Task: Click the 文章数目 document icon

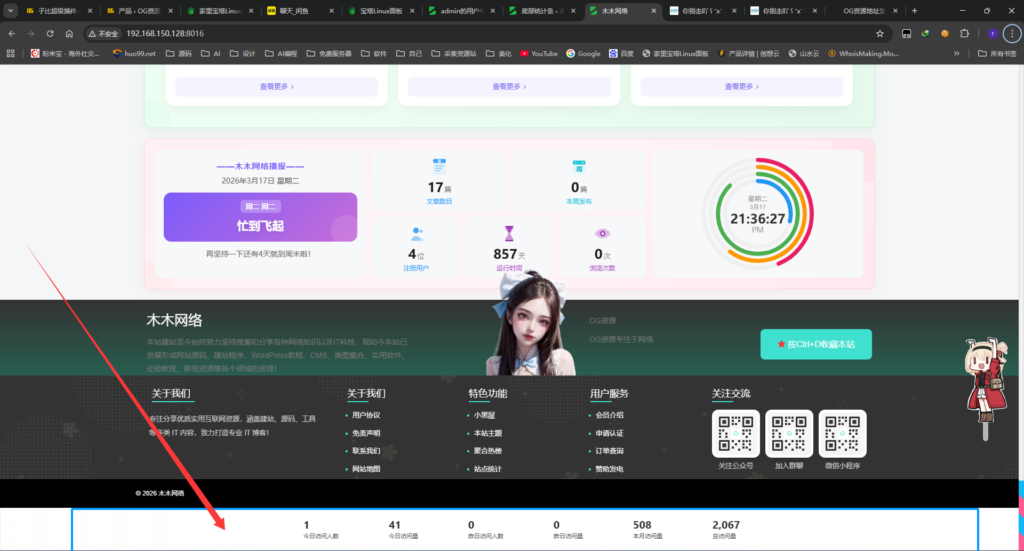Action: click(439, 165)
